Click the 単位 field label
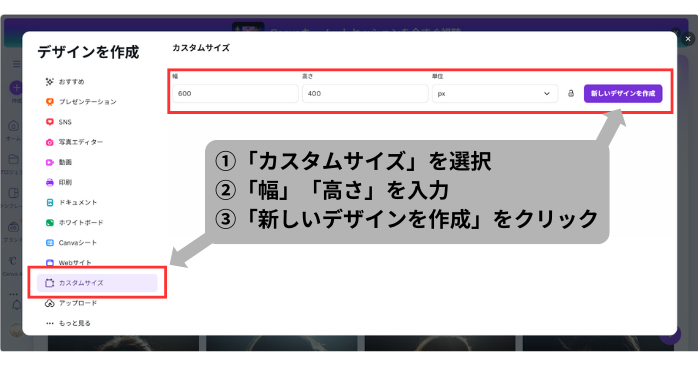The image size is (698, 365). 437,77
